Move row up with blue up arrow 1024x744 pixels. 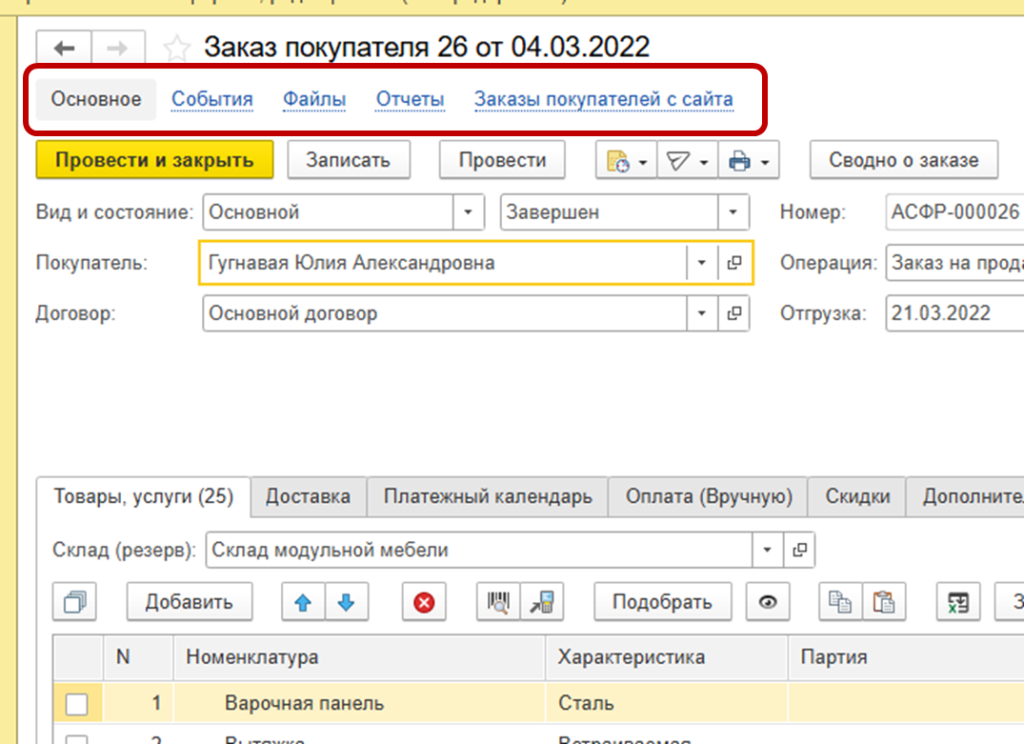304,602
